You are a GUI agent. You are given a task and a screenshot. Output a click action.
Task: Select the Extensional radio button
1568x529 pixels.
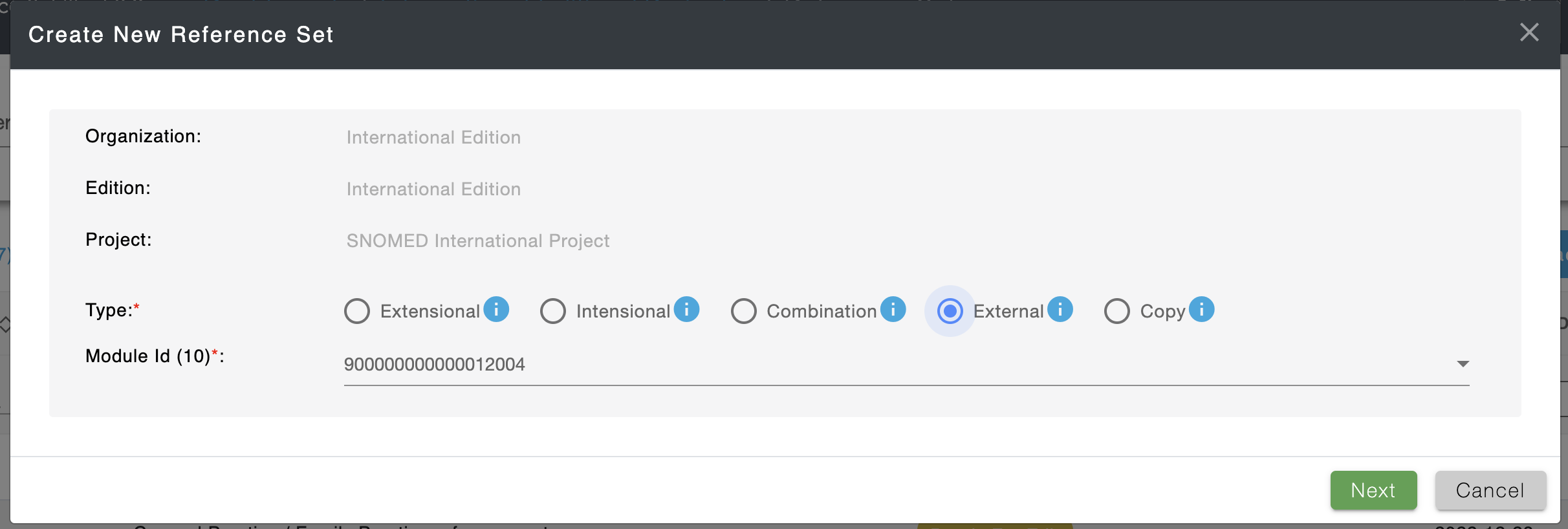click(x=357, y=311)
